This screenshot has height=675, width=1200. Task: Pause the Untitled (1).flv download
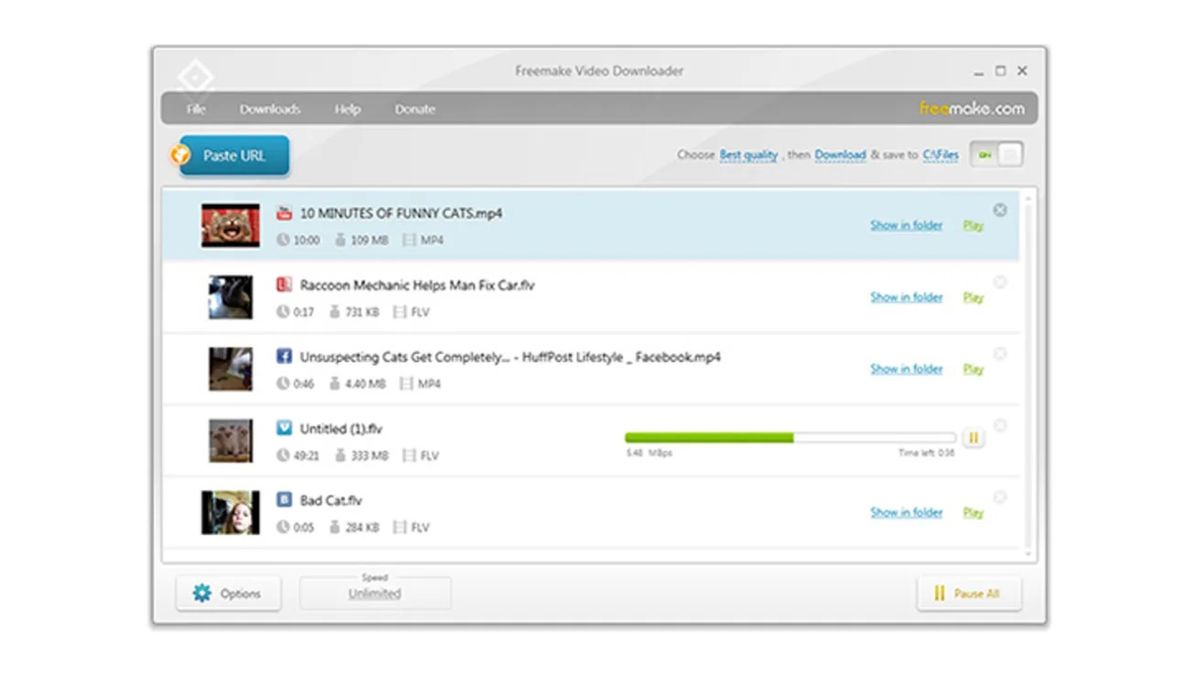pos(973,438)
